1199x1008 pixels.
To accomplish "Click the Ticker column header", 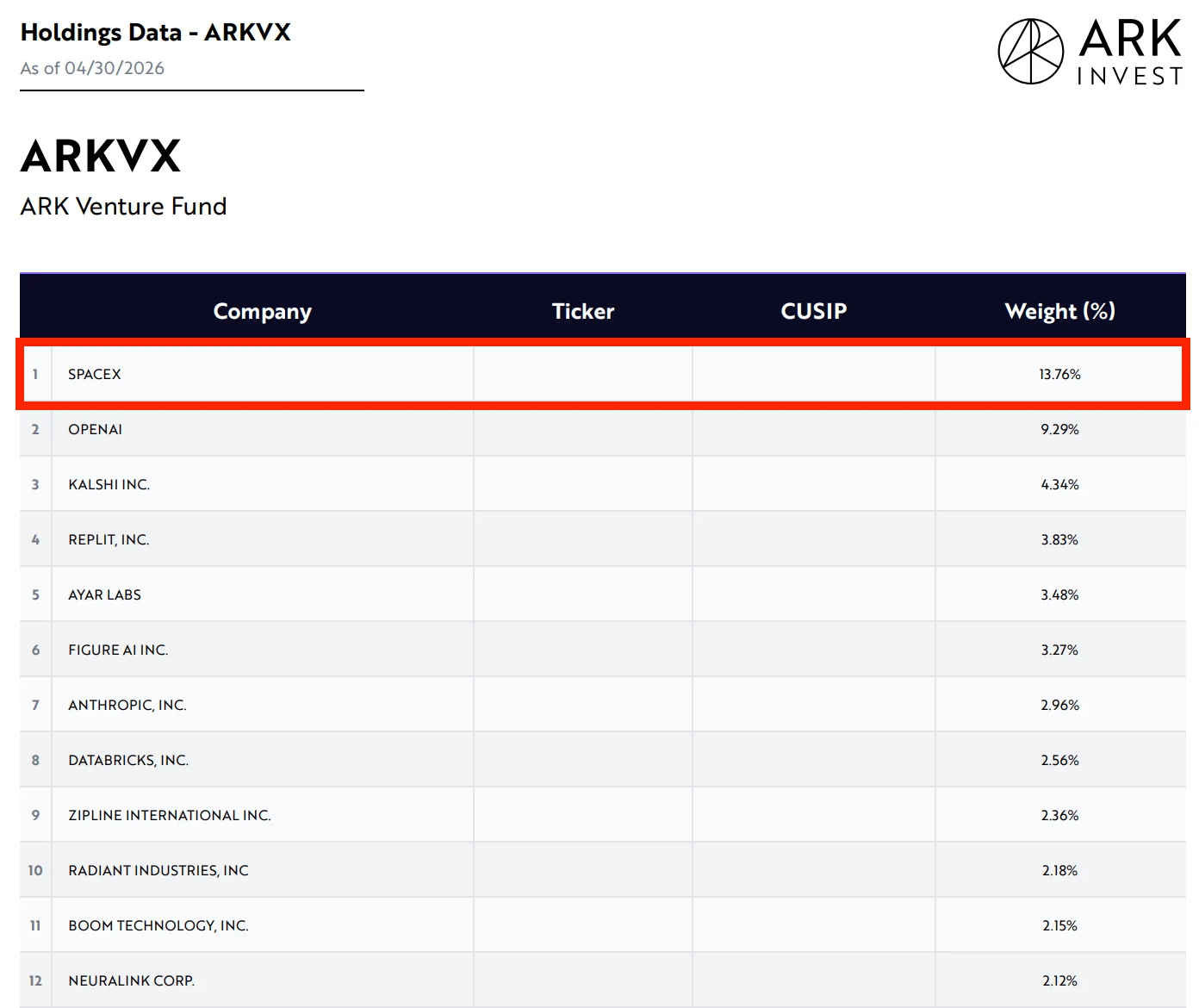I will coord(583,311).
